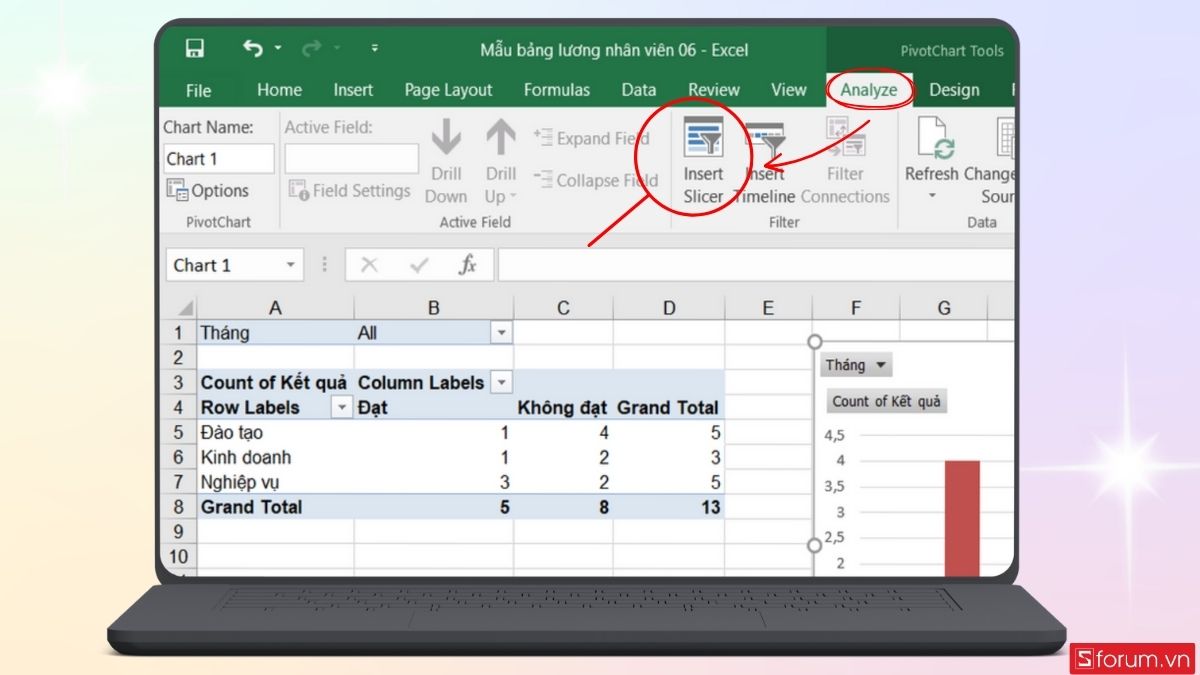The width and height of the screenshot is (1200, 675).
Task: Click the insert function fx icon
Action: click(467, 265)
